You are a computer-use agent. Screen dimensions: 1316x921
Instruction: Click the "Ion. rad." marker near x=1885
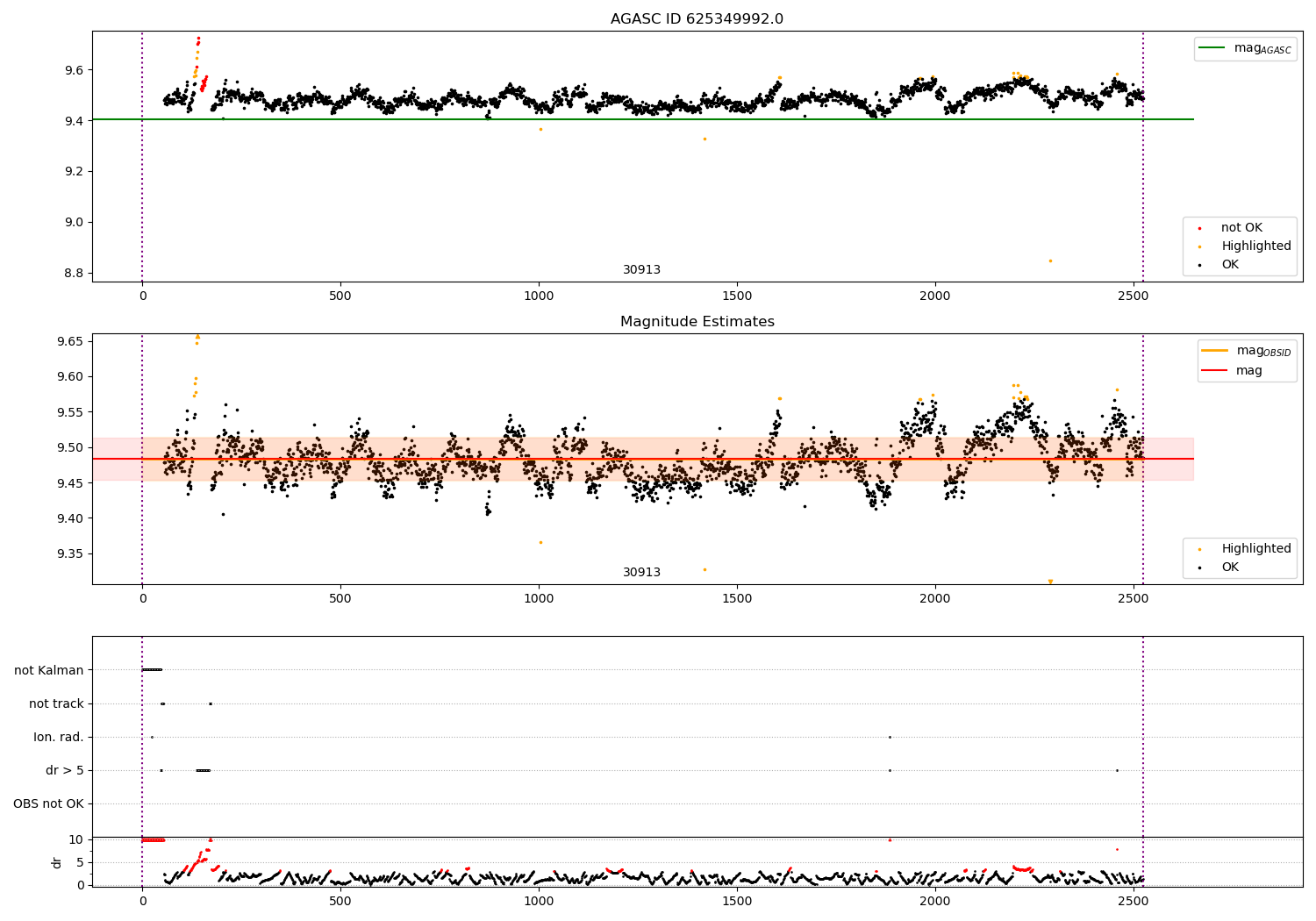[890, 737]
